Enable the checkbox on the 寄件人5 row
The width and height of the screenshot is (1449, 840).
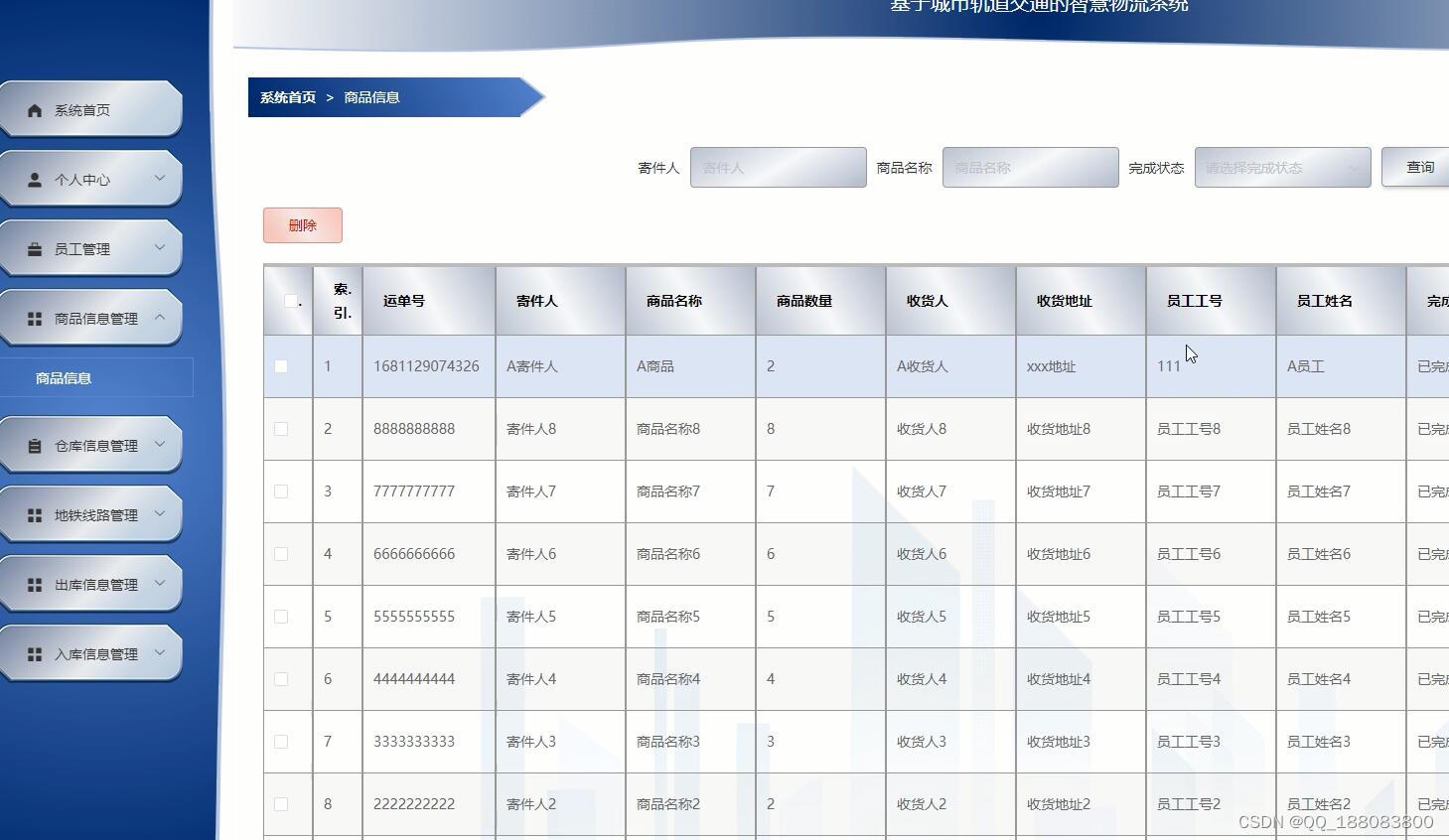(281, 616)
